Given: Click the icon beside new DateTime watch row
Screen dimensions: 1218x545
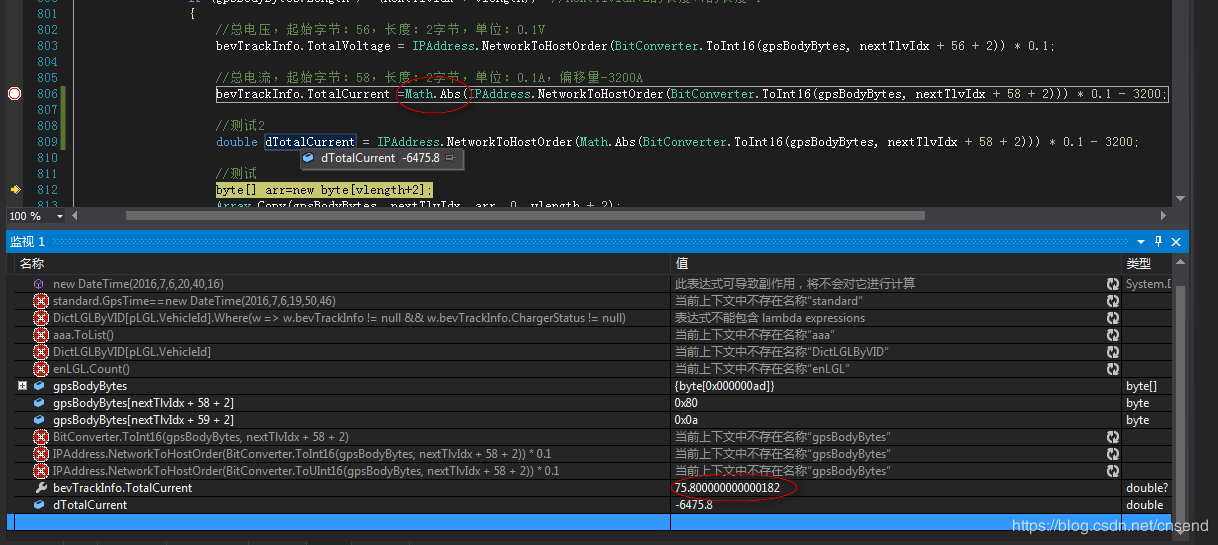Looking at the screenshot, I should (x=40, y=284).
